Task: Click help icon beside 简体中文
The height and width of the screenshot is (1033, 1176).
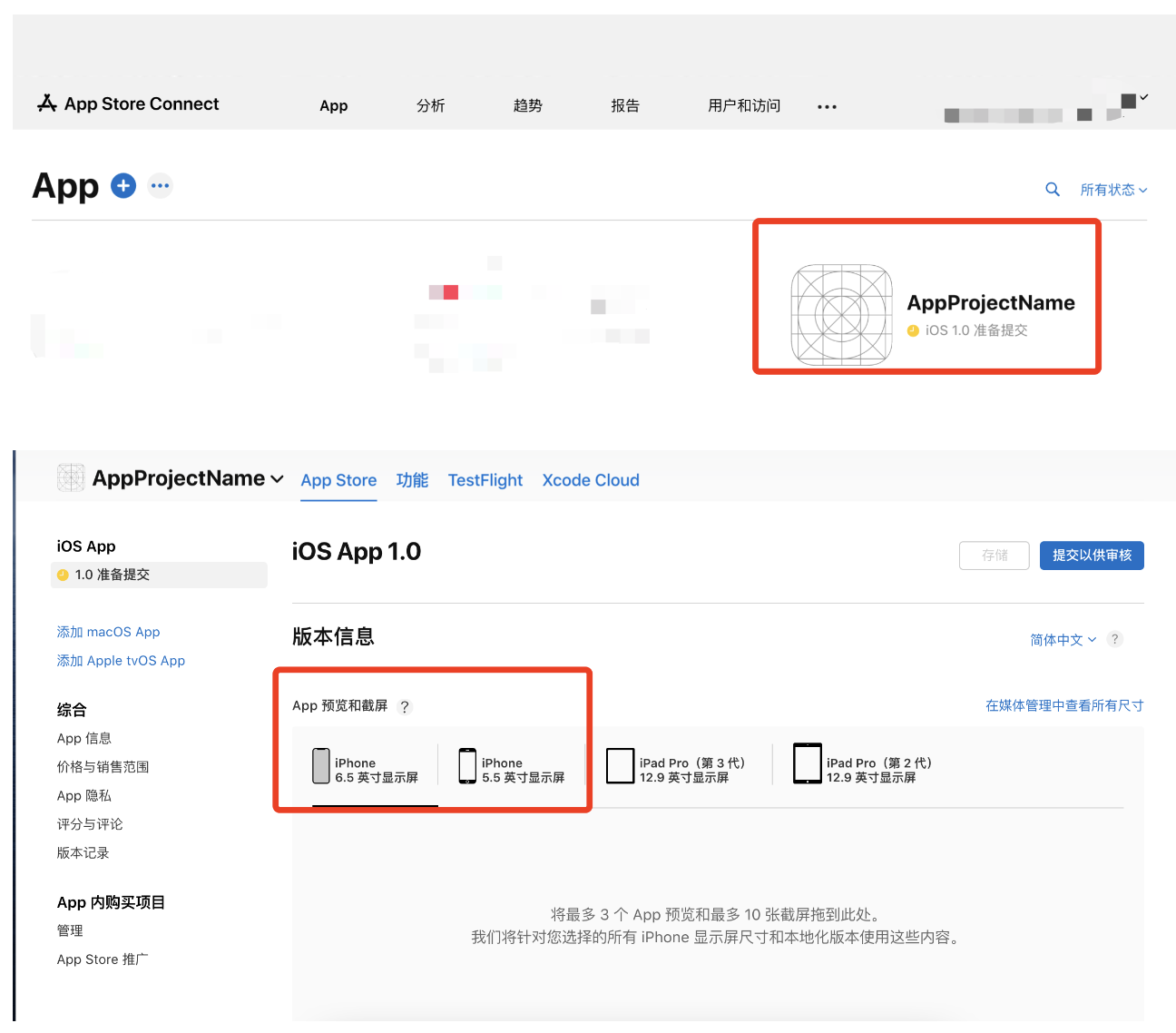Action: pyautogui.click(x=1115, y=639)
